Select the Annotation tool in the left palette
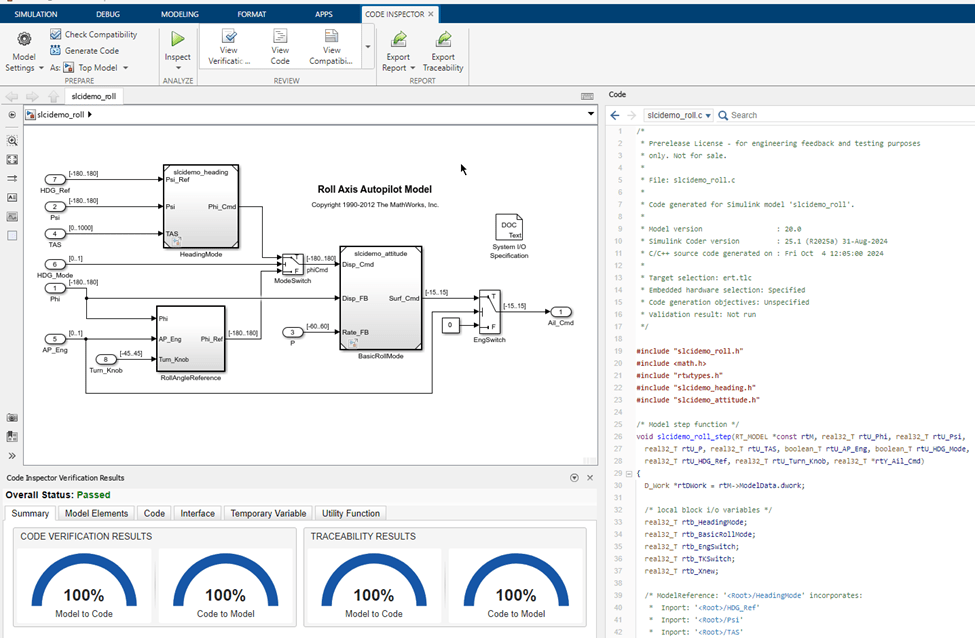The height and width of the screenshot is (638, 975). click(12, 198)
